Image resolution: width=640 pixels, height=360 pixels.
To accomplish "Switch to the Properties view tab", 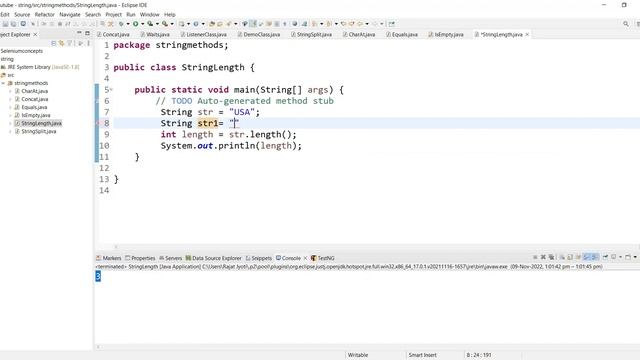I will pos(140,258).
